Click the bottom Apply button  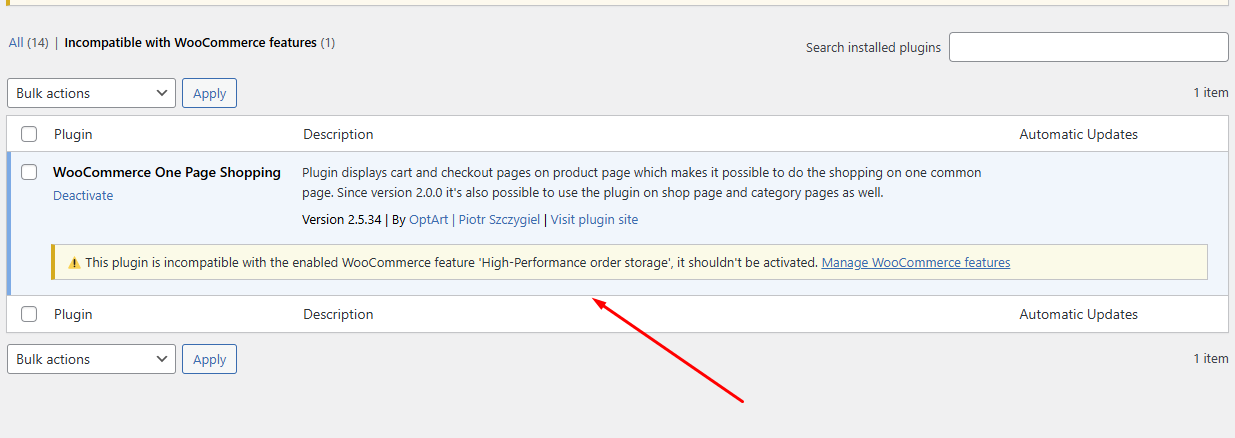pos(209,359)
